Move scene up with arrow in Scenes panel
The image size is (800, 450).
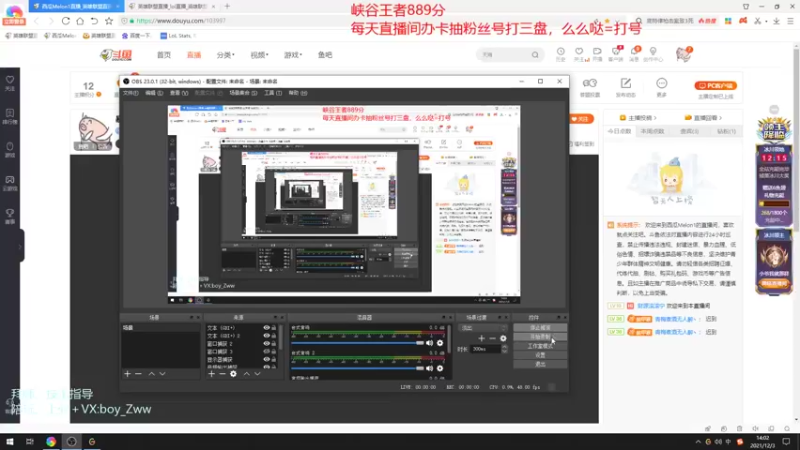click(152, 374)
